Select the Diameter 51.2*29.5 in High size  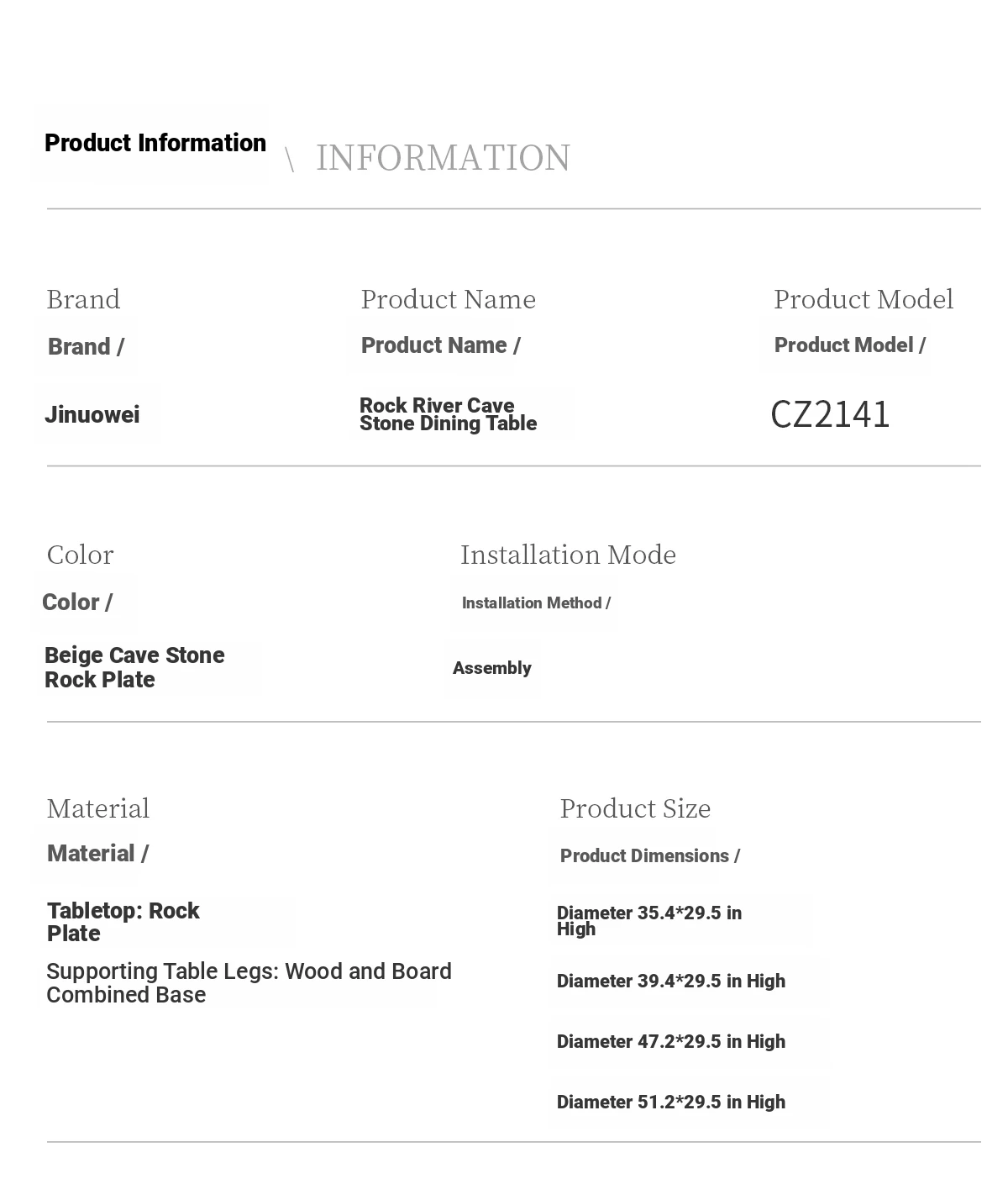click(x=671, y=1102)
